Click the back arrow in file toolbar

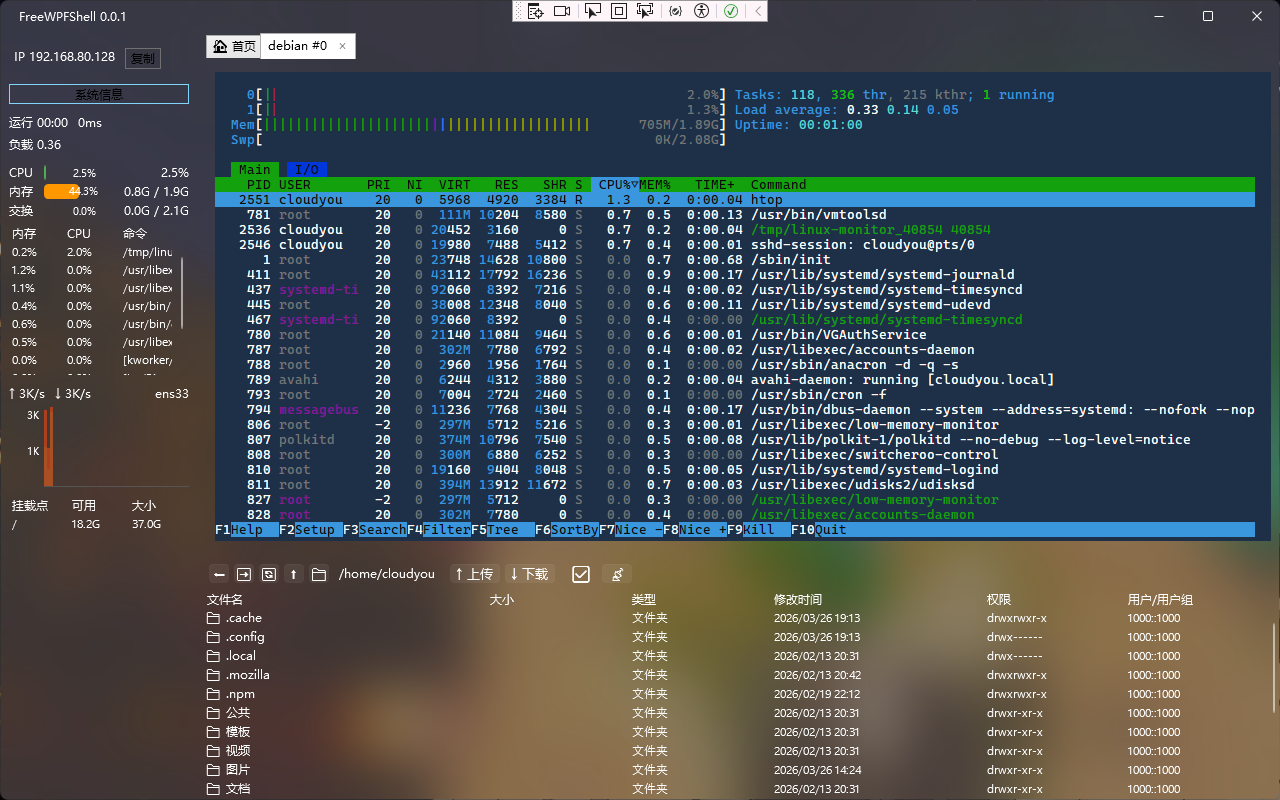[x=220, y=574]
